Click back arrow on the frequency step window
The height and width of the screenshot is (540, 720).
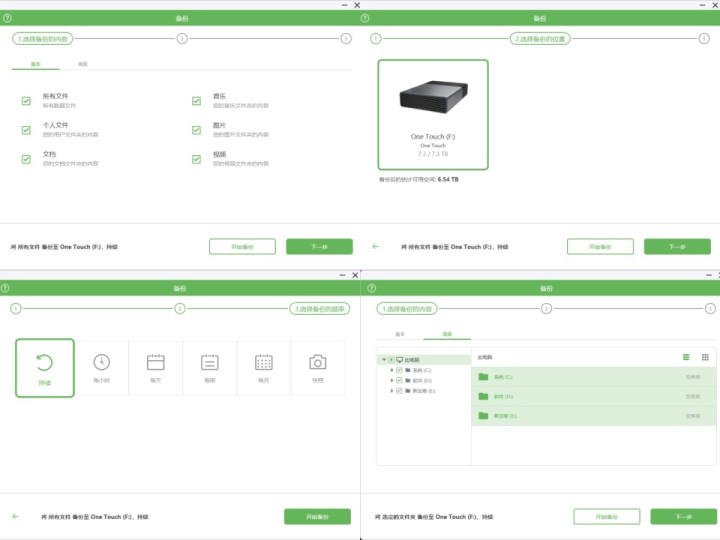click(15, 516)
